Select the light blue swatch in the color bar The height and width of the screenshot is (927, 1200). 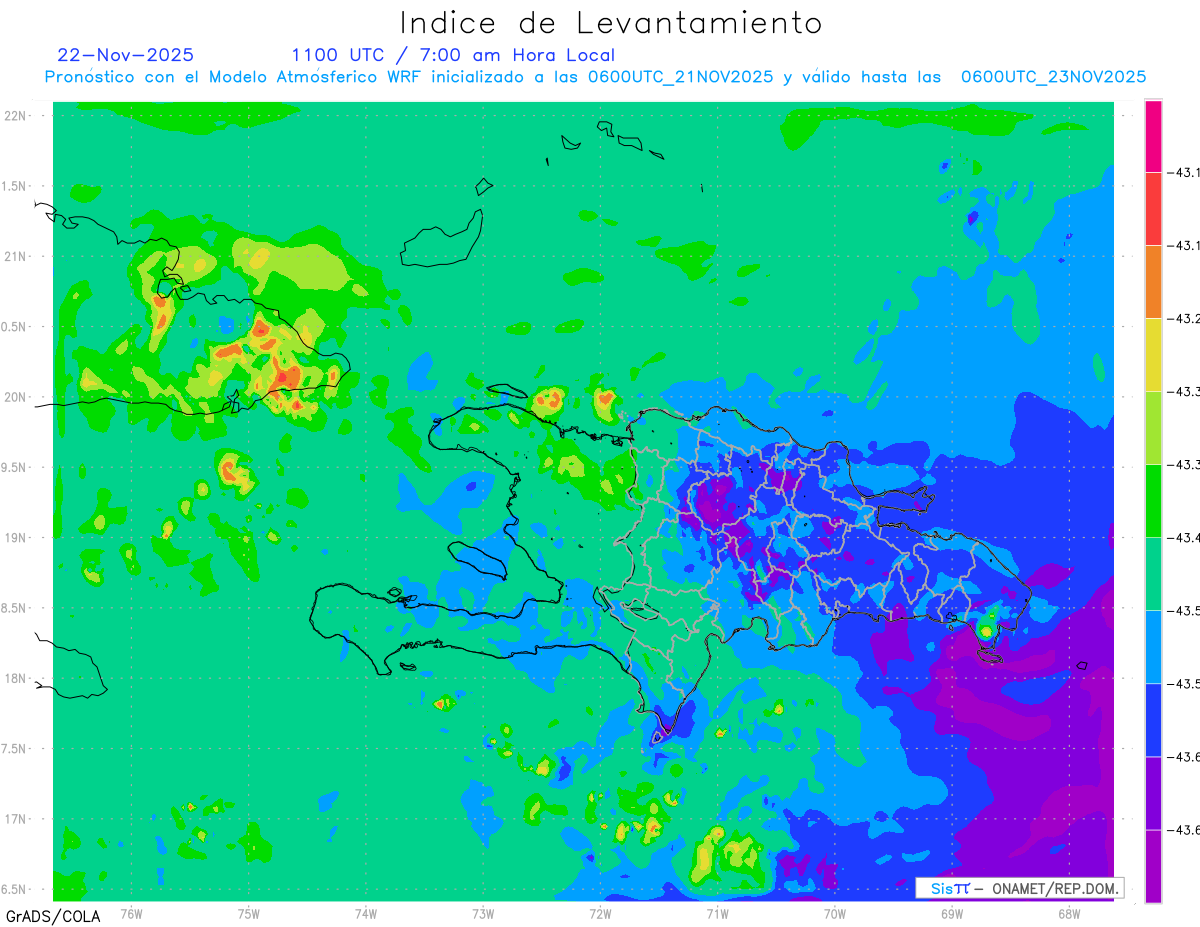coord(1153,647)
